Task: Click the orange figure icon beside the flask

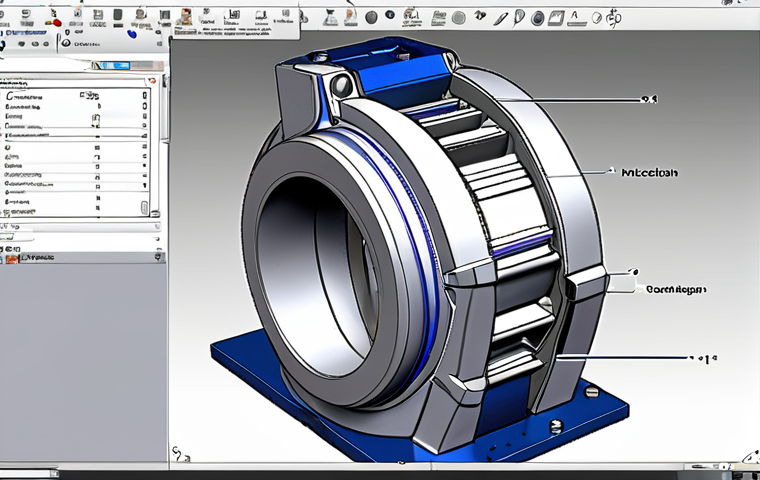Action: [350, 17]
